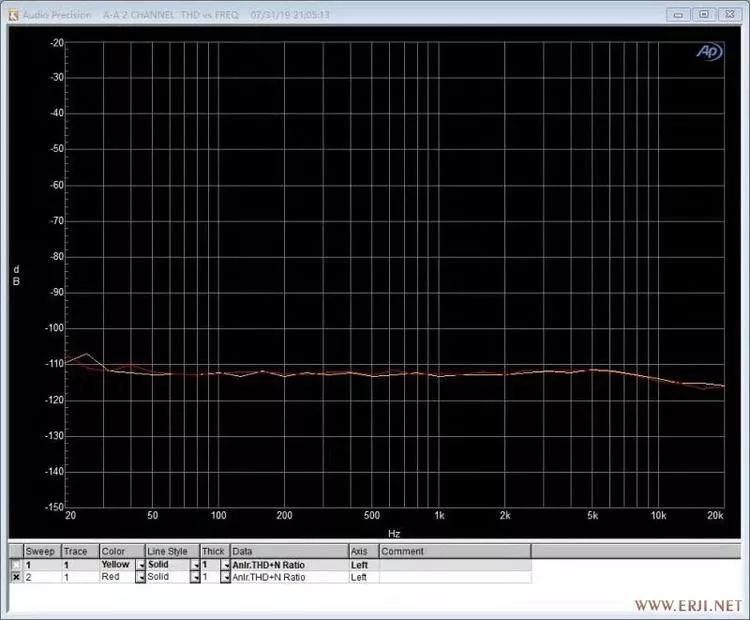This screenshot has height=620, width=750.
Task: Click the Comment column header
Action: tap(455, 552)
